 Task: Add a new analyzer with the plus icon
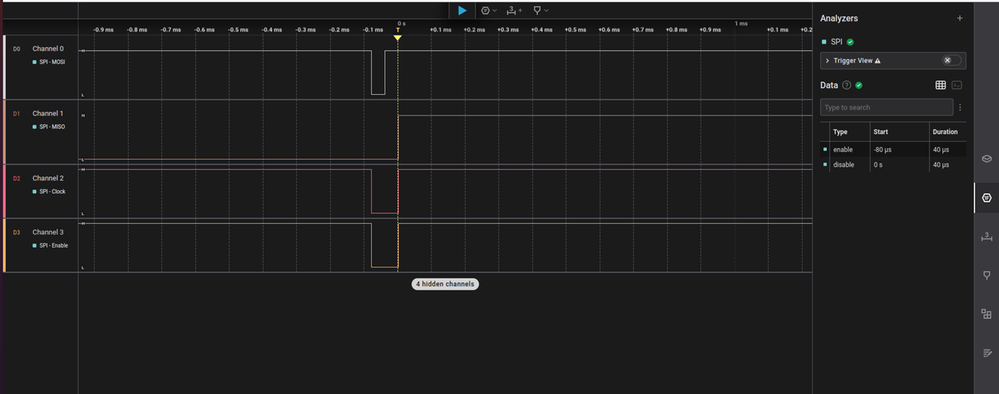pos(959,18)
